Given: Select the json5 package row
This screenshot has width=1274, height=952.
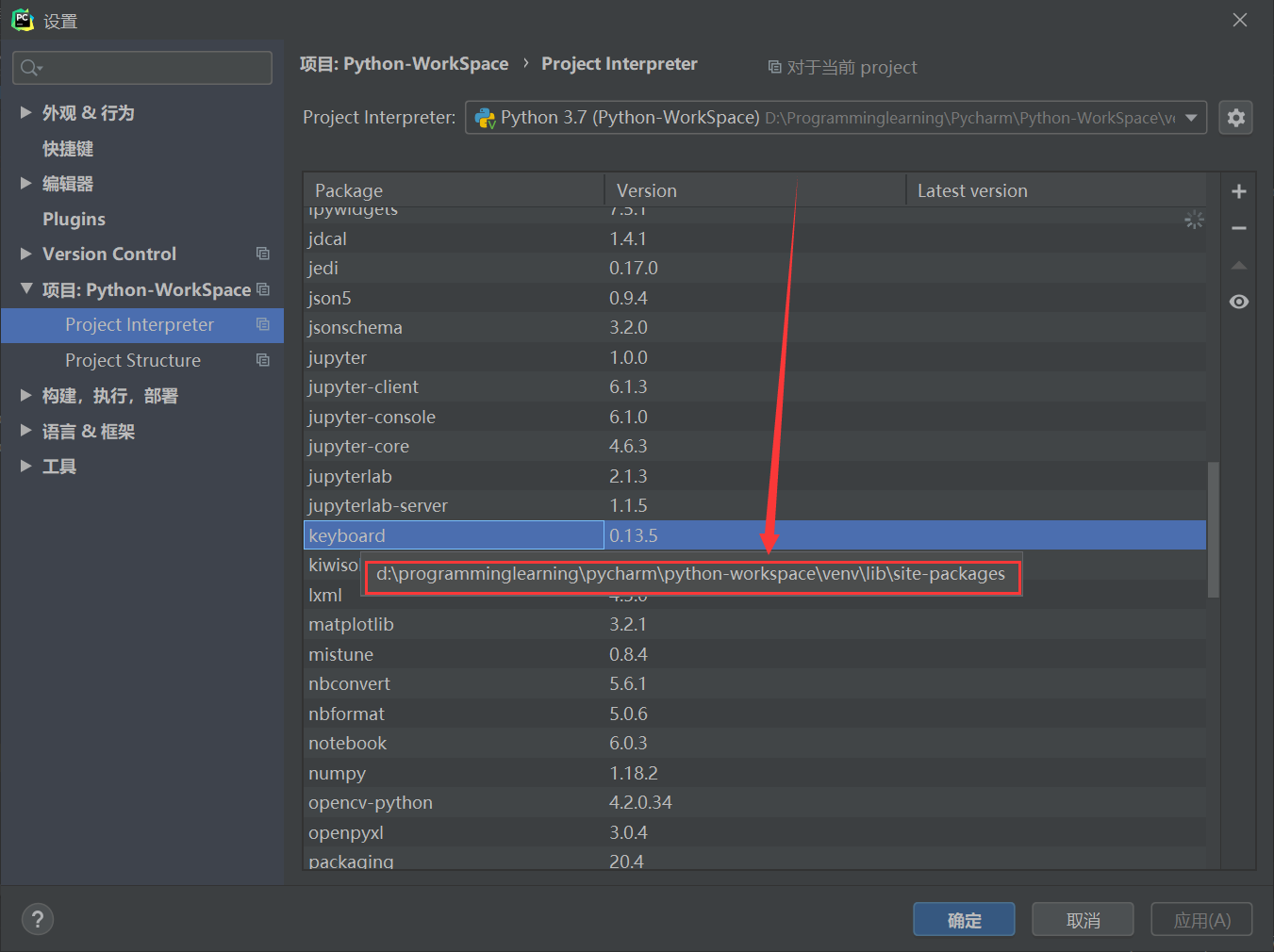Looking at the screenshot, I should click(754, 298).
